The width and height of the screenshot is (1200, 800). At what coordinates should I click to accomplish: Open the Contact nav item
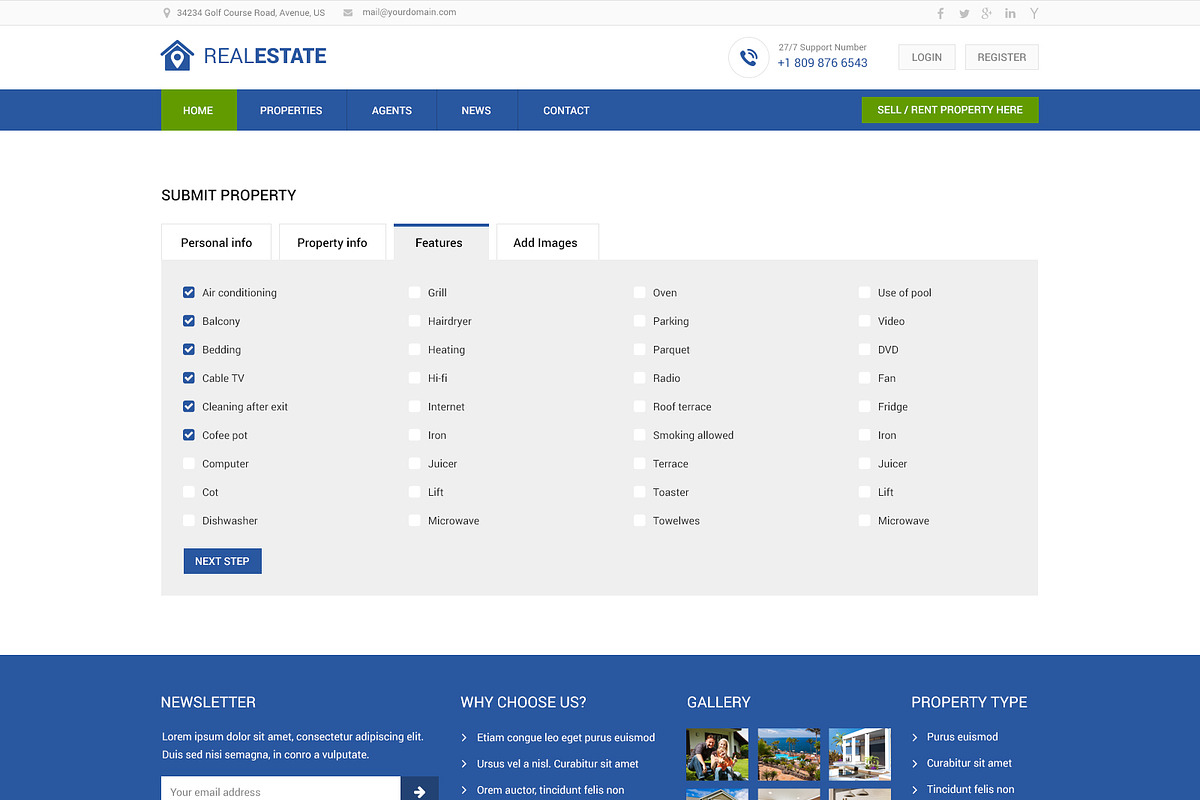[566, 110]
